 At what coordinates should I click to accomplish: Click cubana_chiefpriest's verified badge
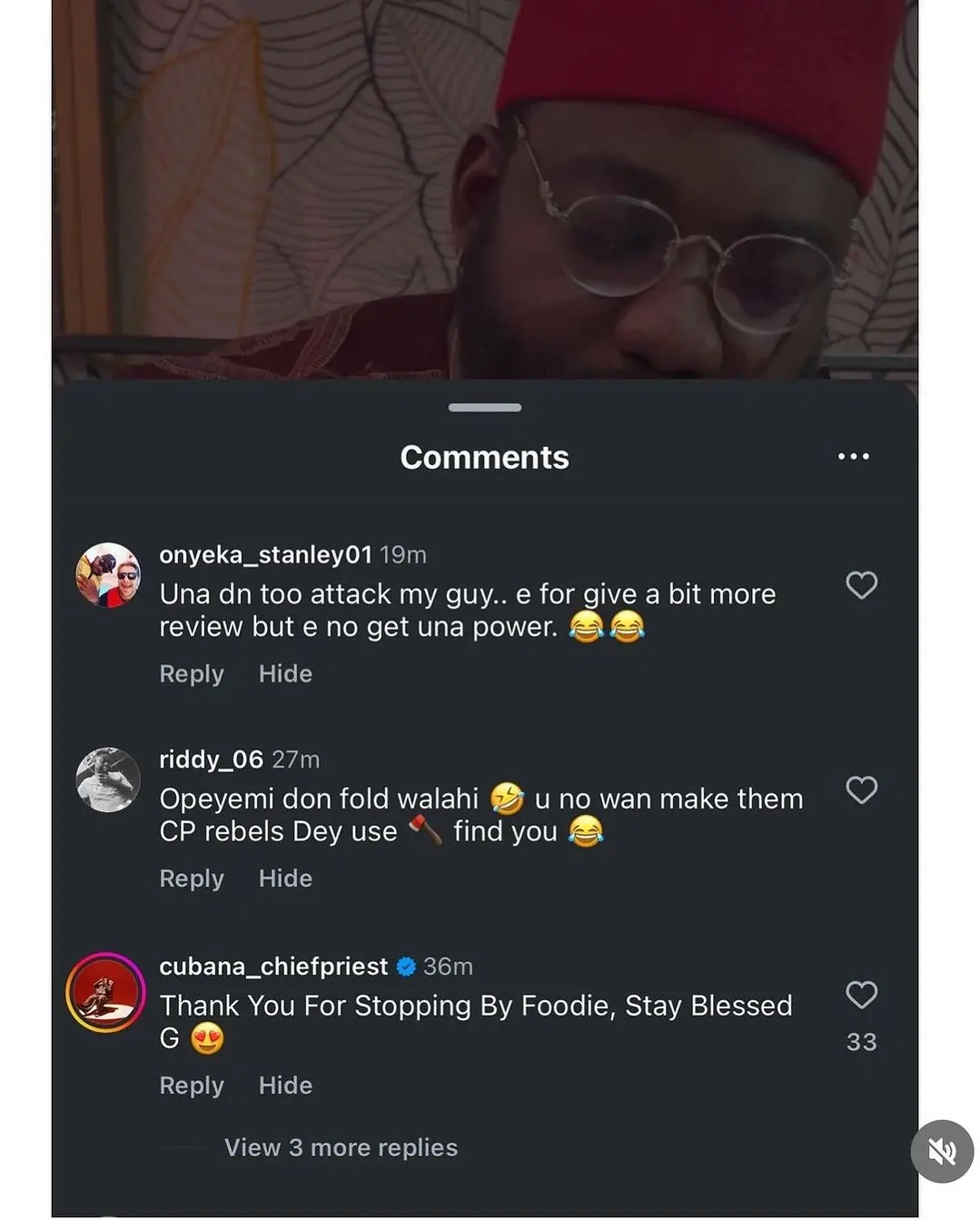click(406, 967)
